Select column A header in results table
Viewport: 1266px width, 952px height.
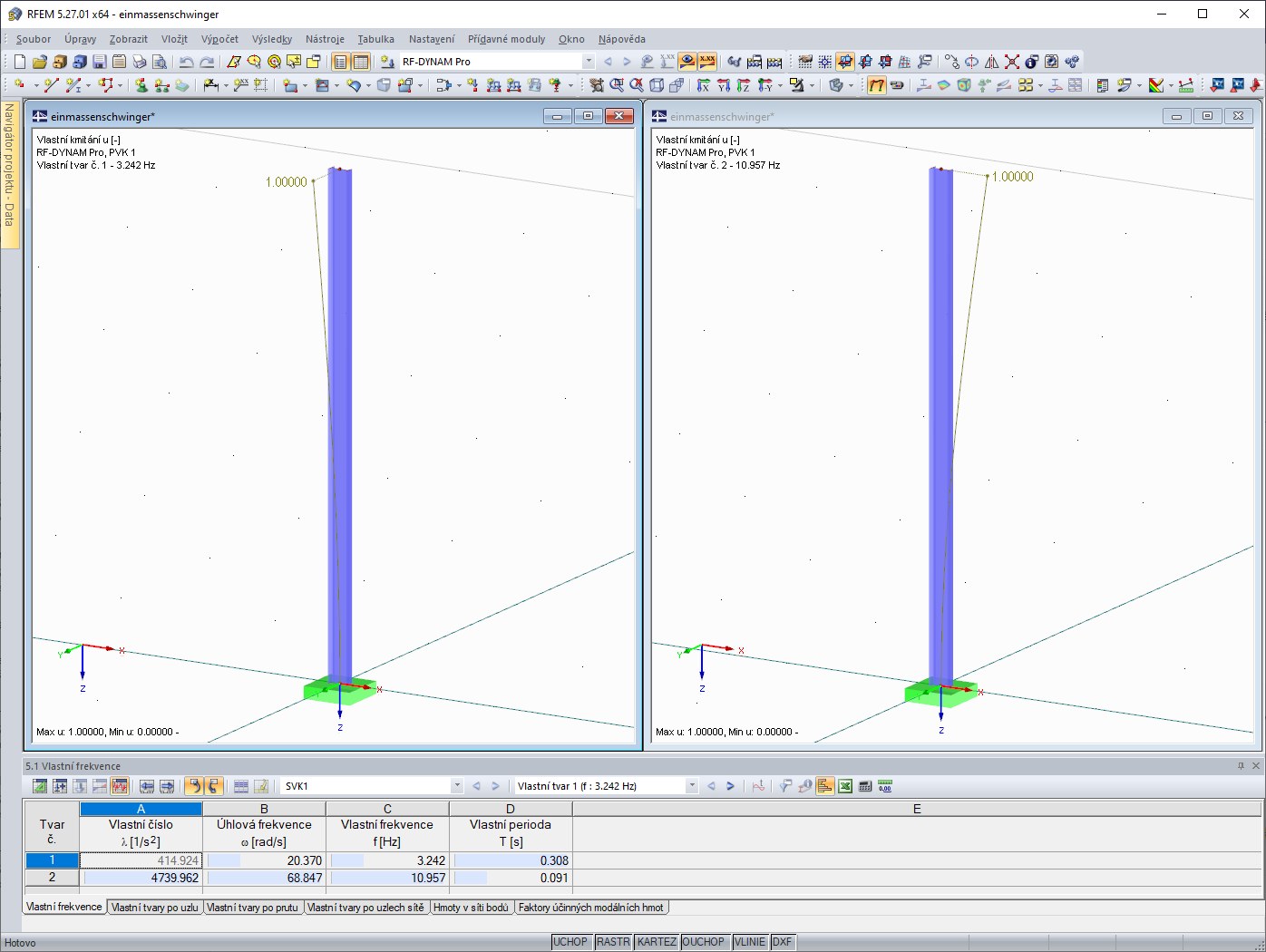coord(141,809)
